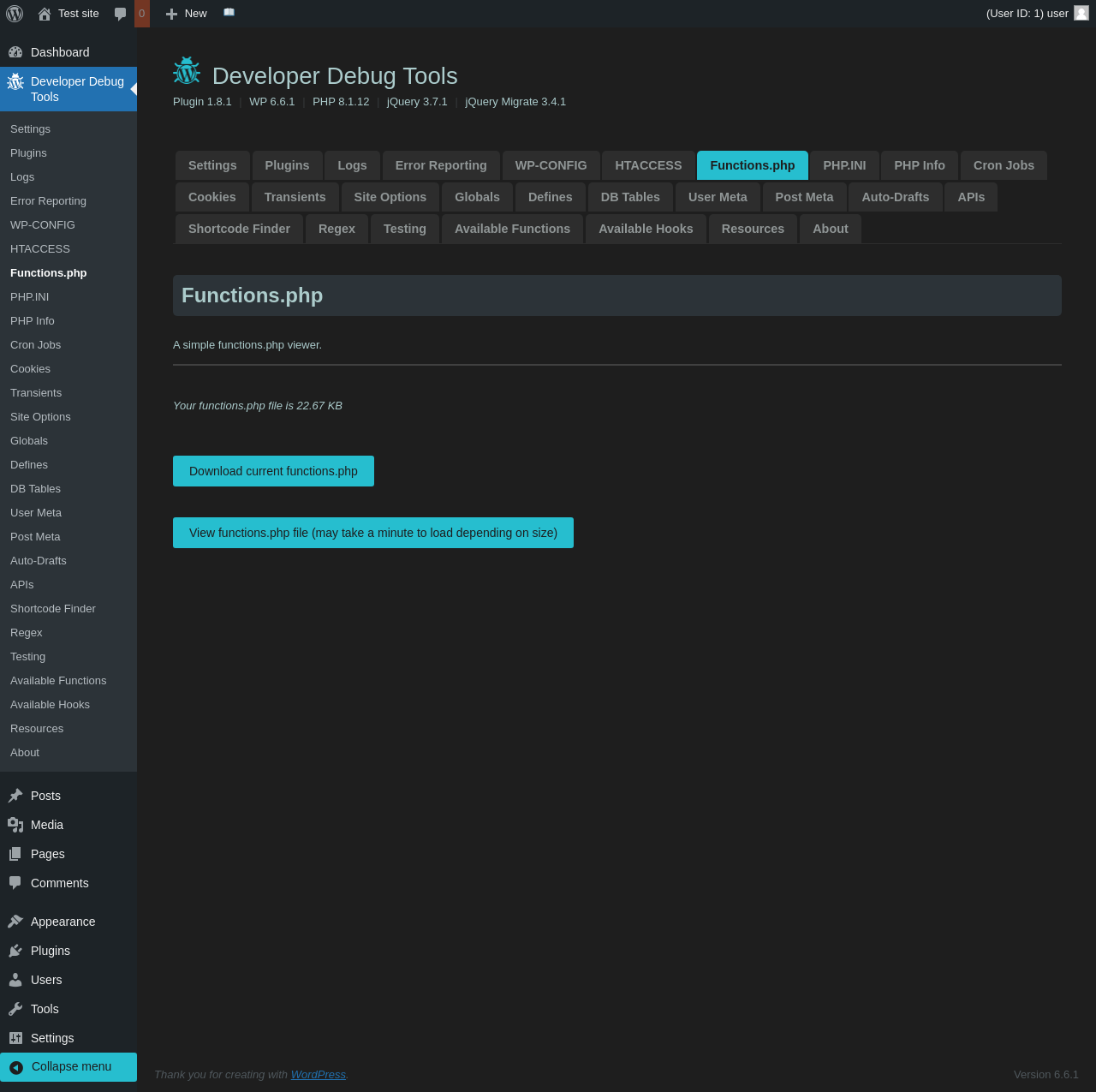The width and height of the screenshot is (1096, 1092).
Task: Go to Appearance in the sidebar
Action: point(63,922)
